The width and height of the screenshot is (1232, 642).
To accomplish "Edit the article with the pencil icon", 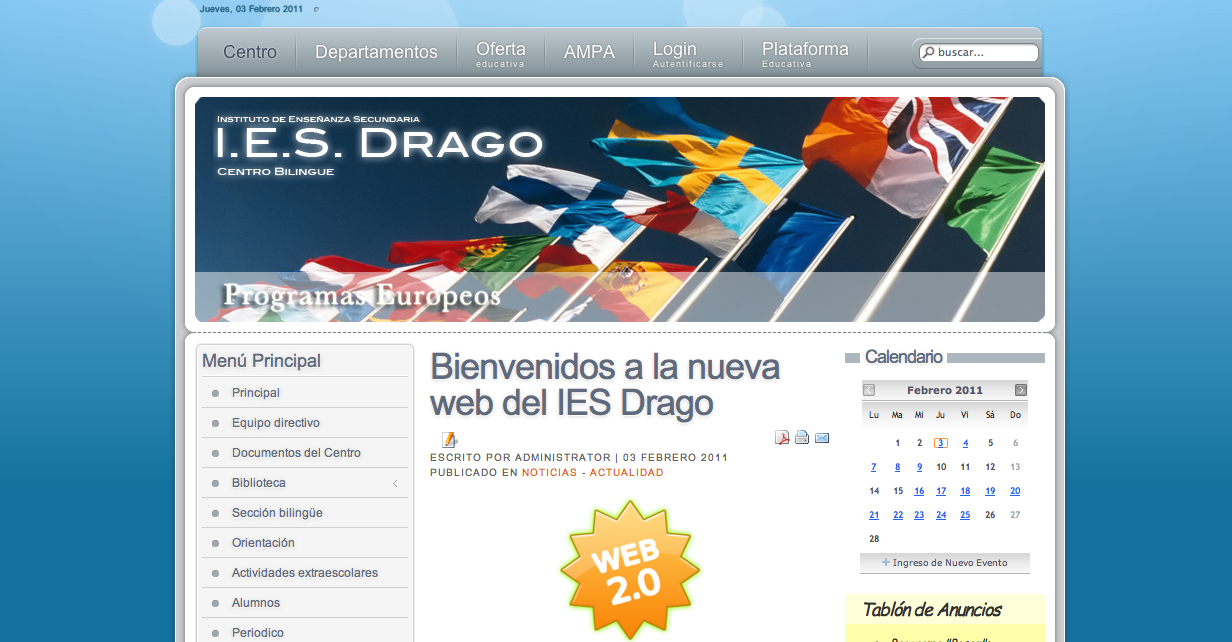I will [x=449, y=439].
